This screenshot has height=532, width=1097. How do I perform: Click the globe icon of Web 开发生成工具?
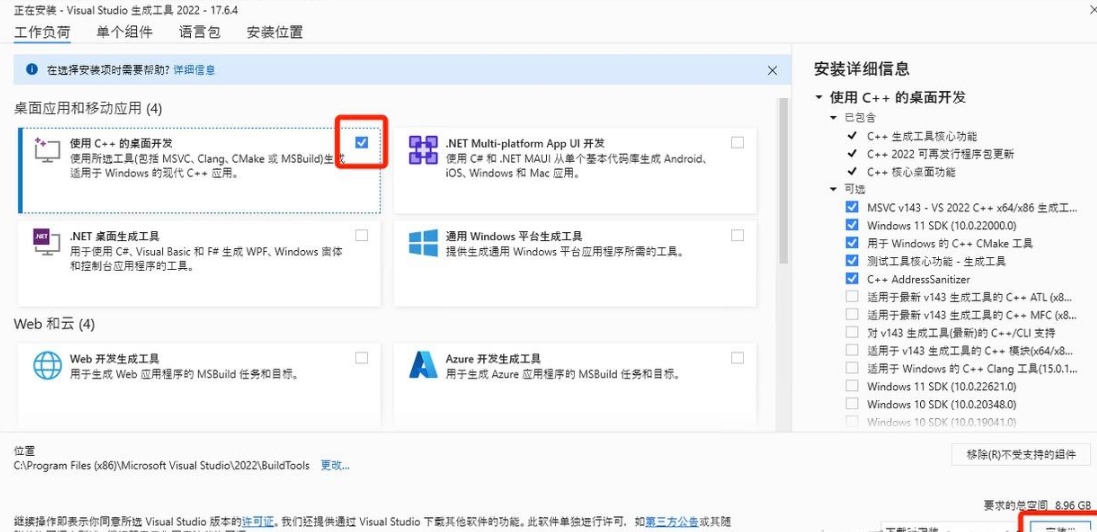click(47, 365)
